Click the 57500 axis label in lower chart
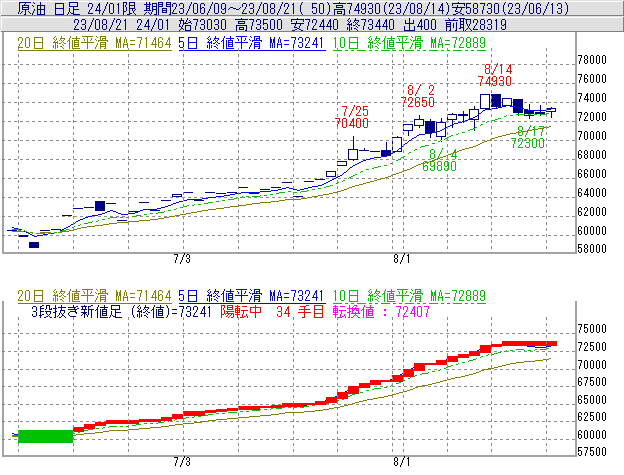Image resolution: width=624 pixels, height=475 pixels. (592, 452)
